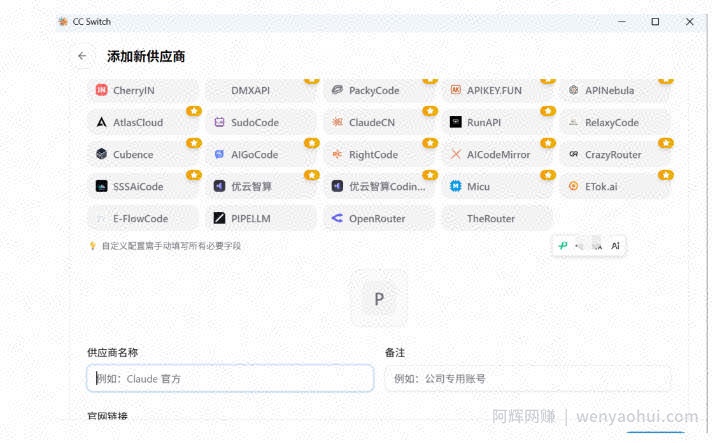Pick the RightCode provider preset
The image size is (715, 443).
click(x=379, y=155)
